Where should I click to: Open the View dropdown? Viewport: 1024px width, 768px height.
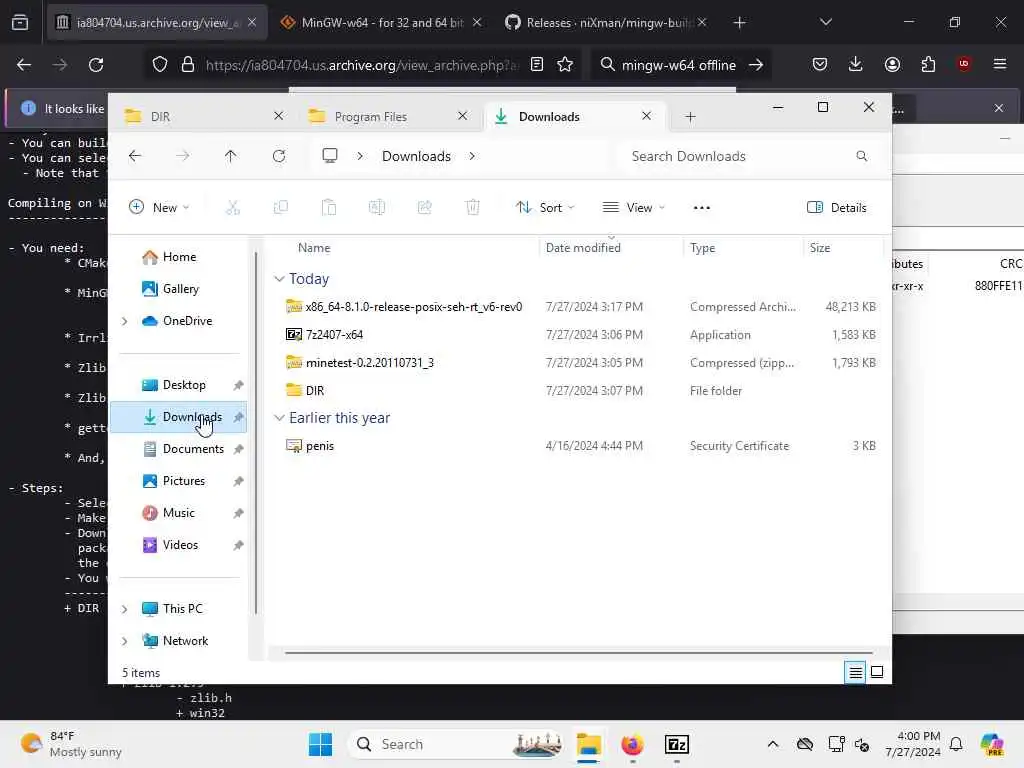[x=633, y=208]
